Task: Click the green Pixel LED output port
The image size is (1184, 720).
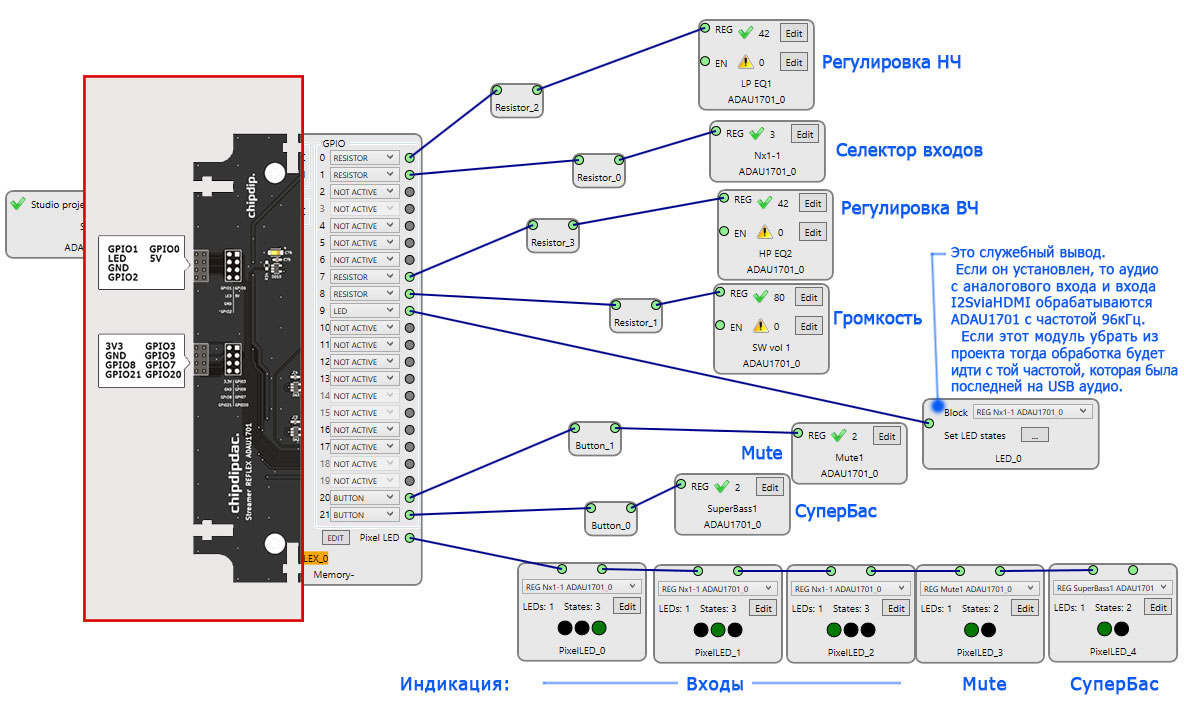Action: point(409,540)
